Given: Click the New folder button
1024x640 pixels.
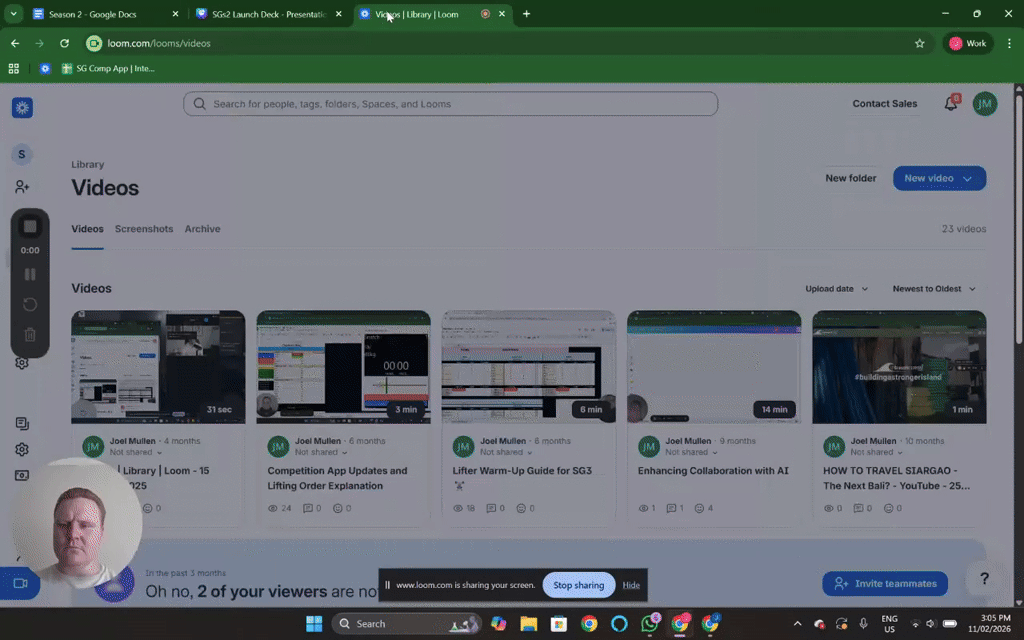Looking at the screenshot, I should [x=850, y=178].
